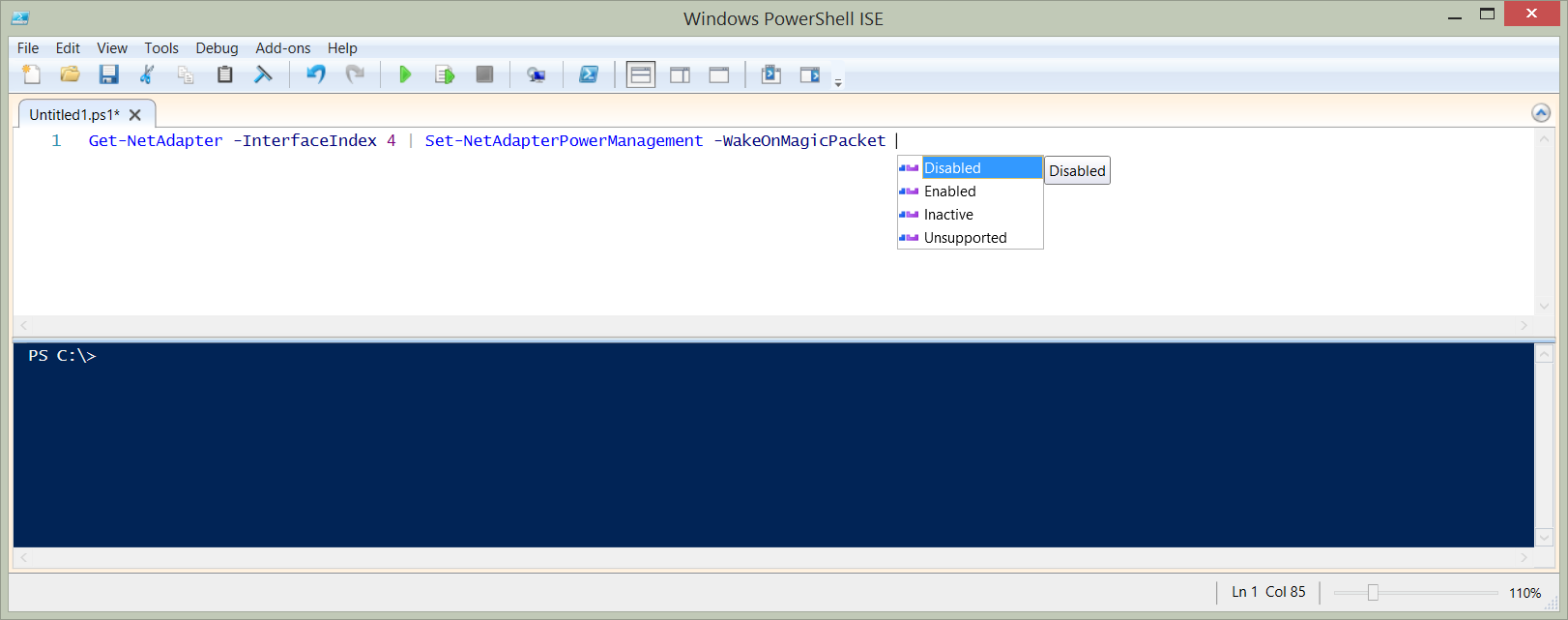1568x620 pixels.
Task: Click the Run Selection icon
Action: [x=445, y=74]
